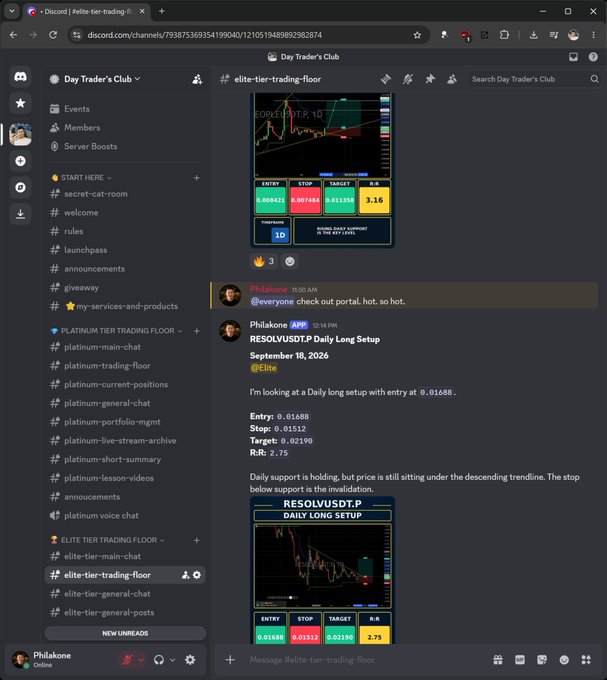The width and height of the screenshot is (607, 680).
Task: Click the browser address bar URL
Action: pyautogui.click(x=205, y=35)
